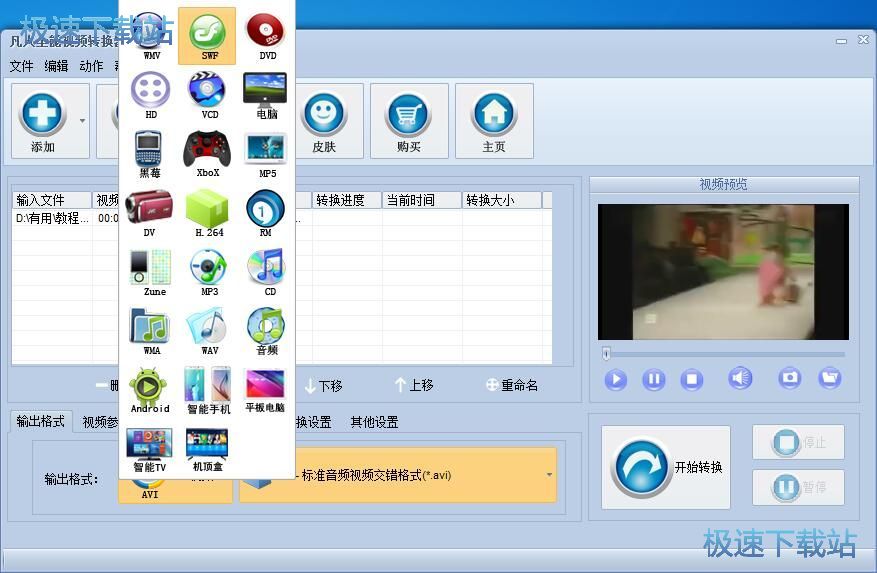The width and height of the screenshot is (877, 573).
Task: Take a snapshot with the camera icon
Action: coord(790,378)
